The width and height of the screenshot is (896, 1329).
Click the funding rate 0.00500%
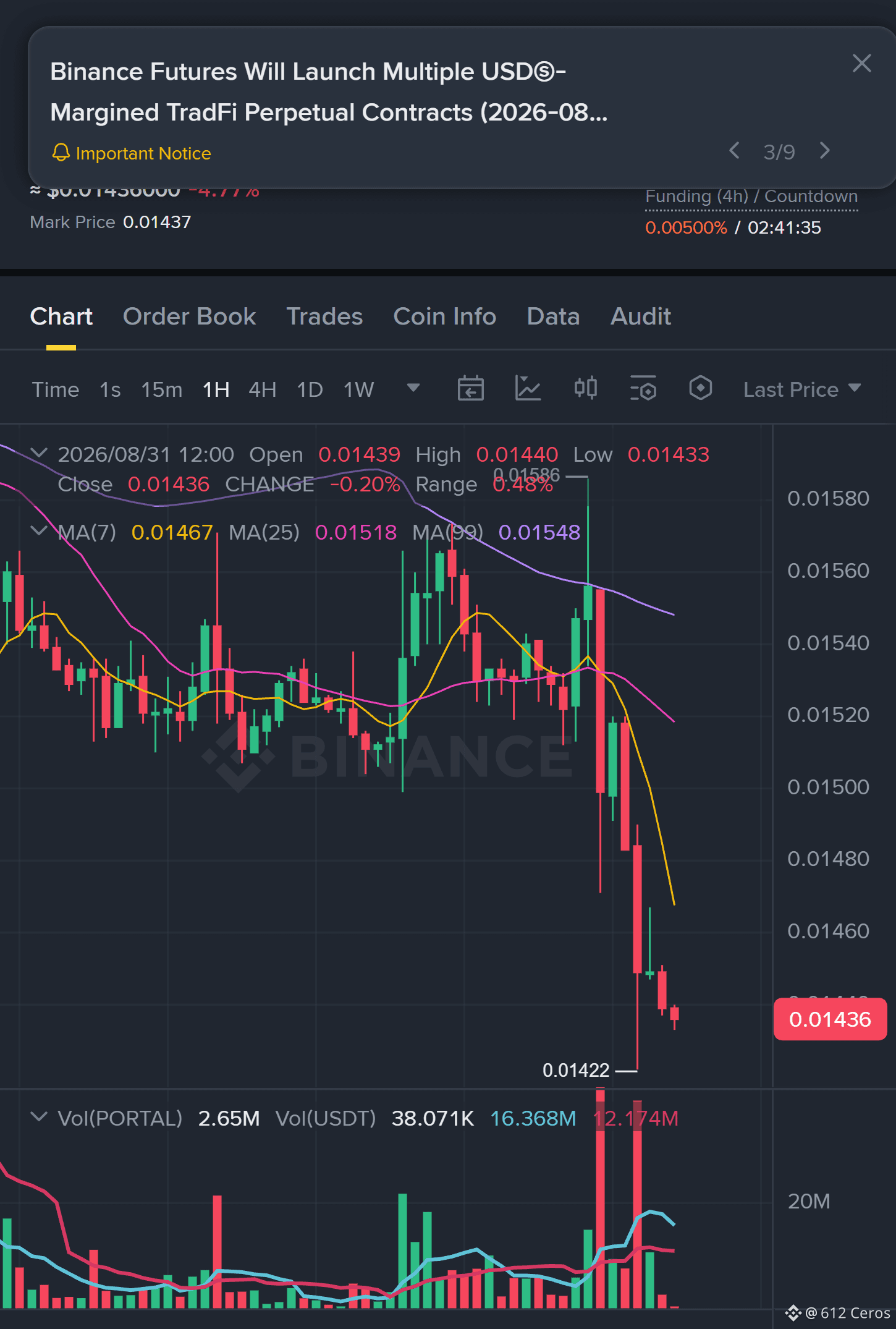686,227
